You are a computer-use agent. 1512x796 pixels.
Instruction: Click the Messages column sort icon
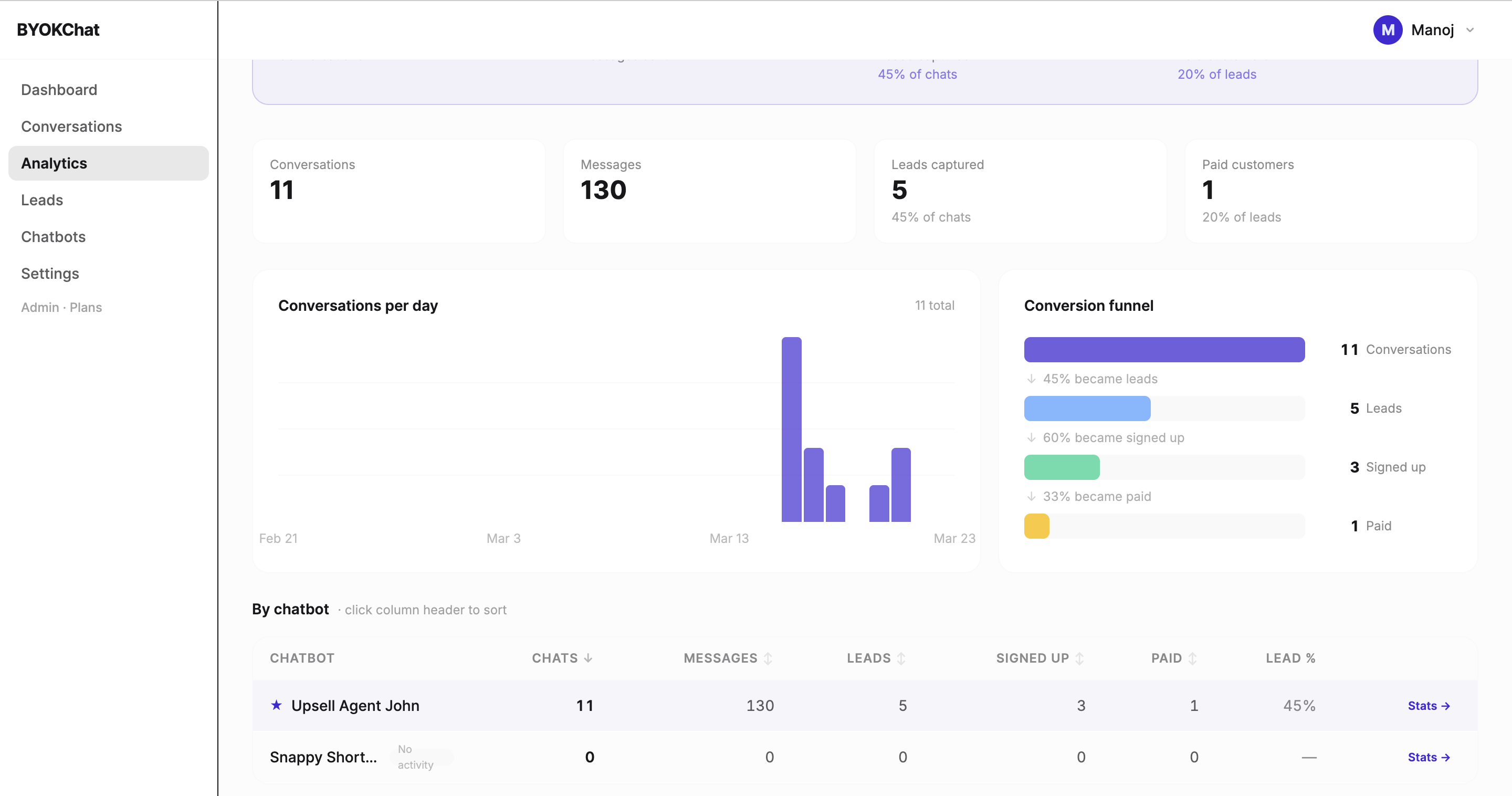768,658
